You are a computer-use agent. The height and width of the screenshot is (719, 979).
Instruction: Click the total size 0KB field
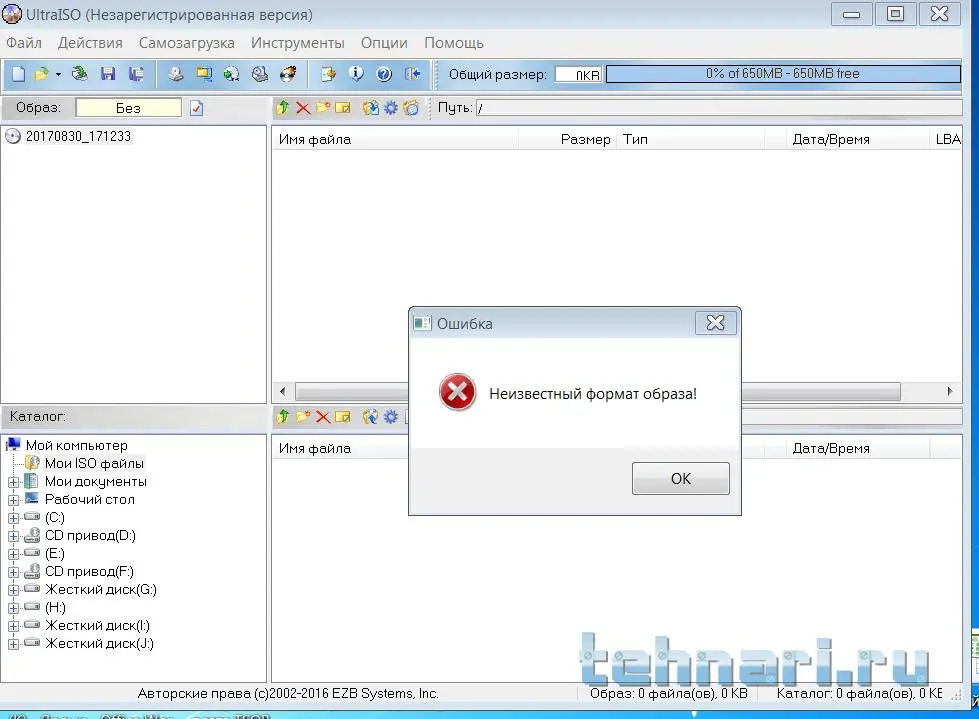[578, 74]
